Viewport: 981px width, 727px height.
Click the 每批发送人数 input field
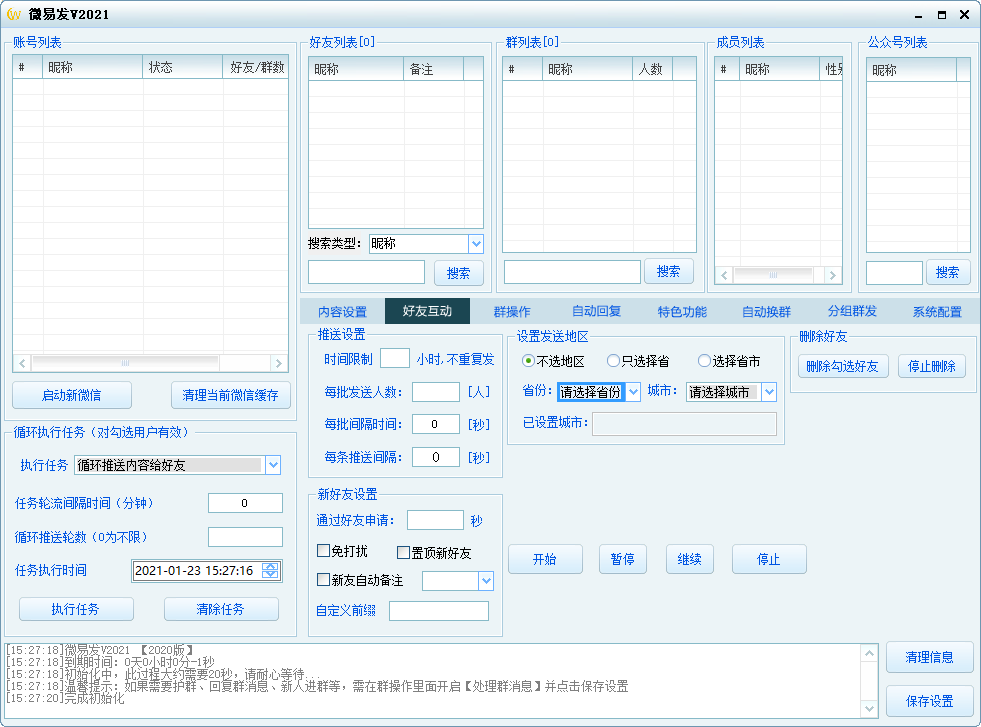pyautogui.click(x=436, y=392)
